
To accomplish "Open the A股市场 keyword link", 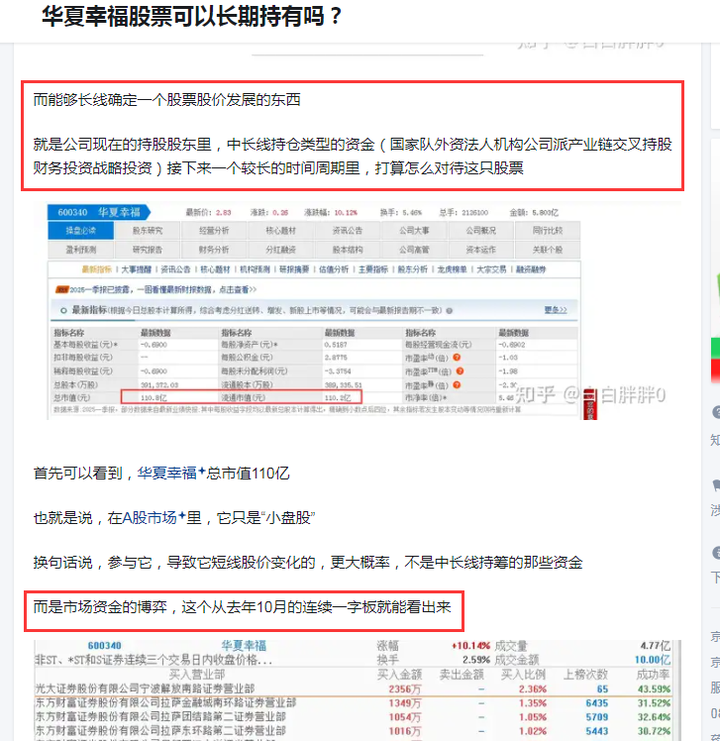I will 149,517.
